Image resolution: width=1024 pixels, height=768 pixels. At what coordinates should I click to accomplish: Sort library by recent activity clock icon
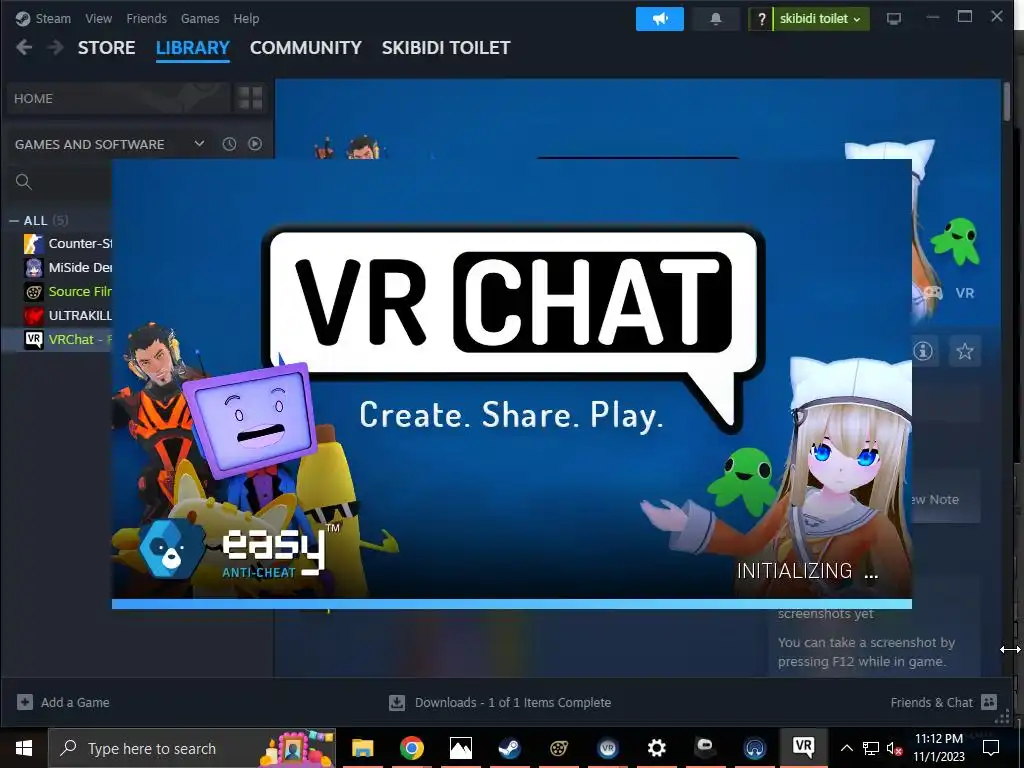(x=229, y=144)
